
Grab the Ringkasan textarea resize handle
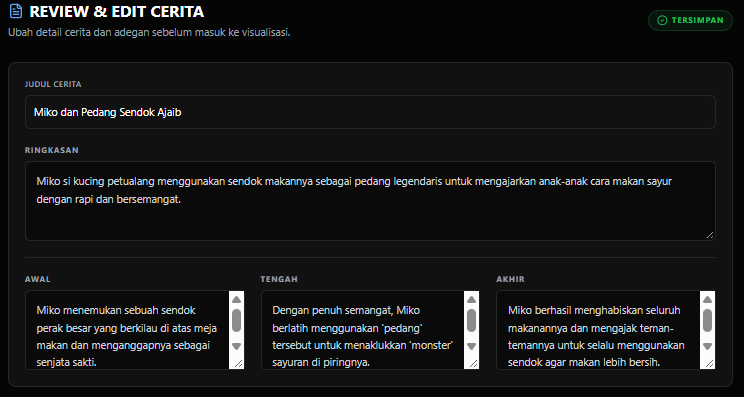pyautogui.click(x=710, y=235)
